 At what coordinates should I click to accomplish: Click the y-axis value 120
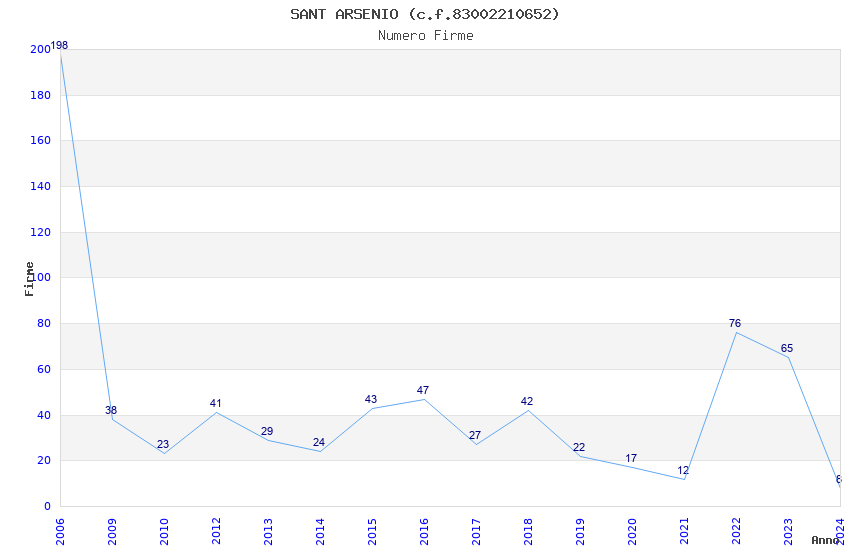coord(40,232)
